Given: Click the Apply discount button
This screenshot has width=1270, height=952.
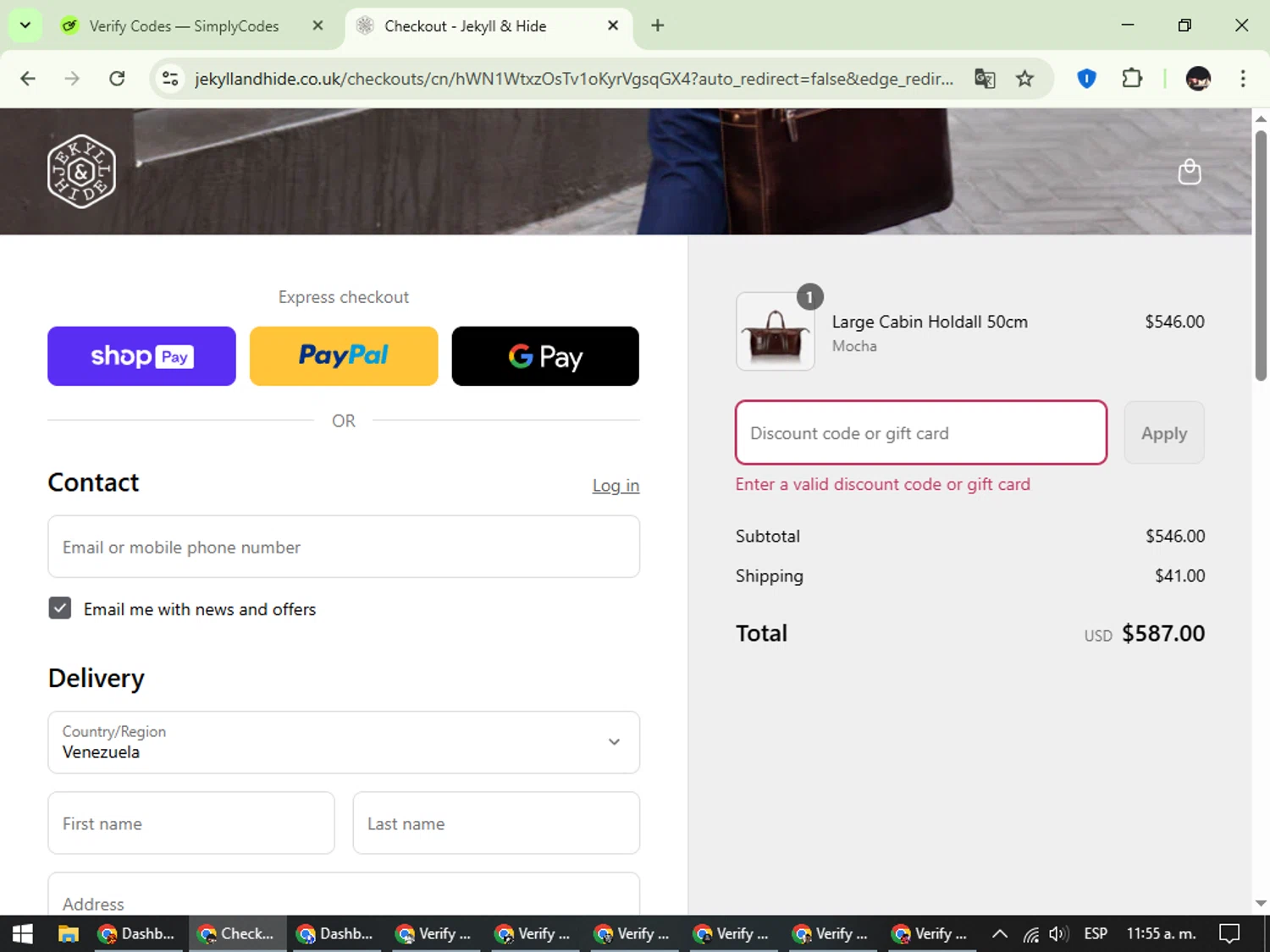Looking at the screenshot, I should [1164, 432].
